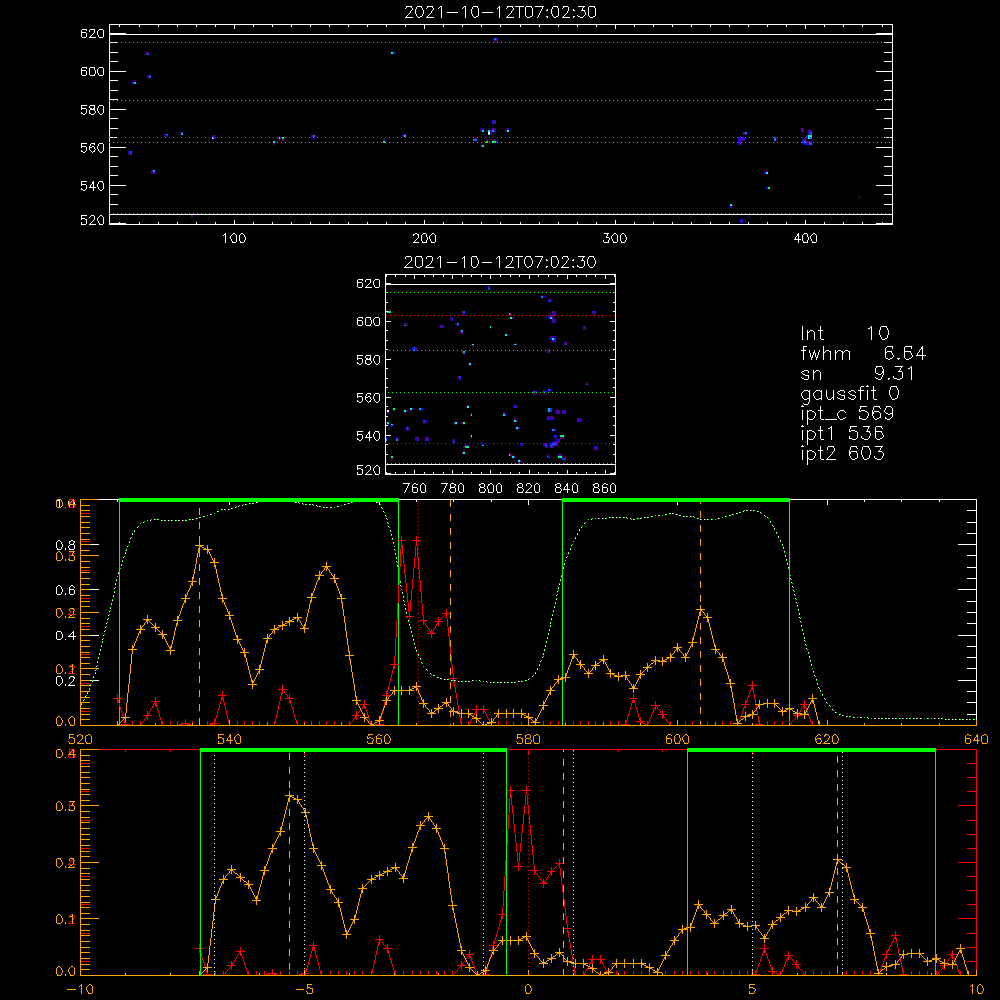Screen dimensions: 1000x1000
Task: Click x-axis label -10 on bottom plot
Action: click(x=80, y=990)
